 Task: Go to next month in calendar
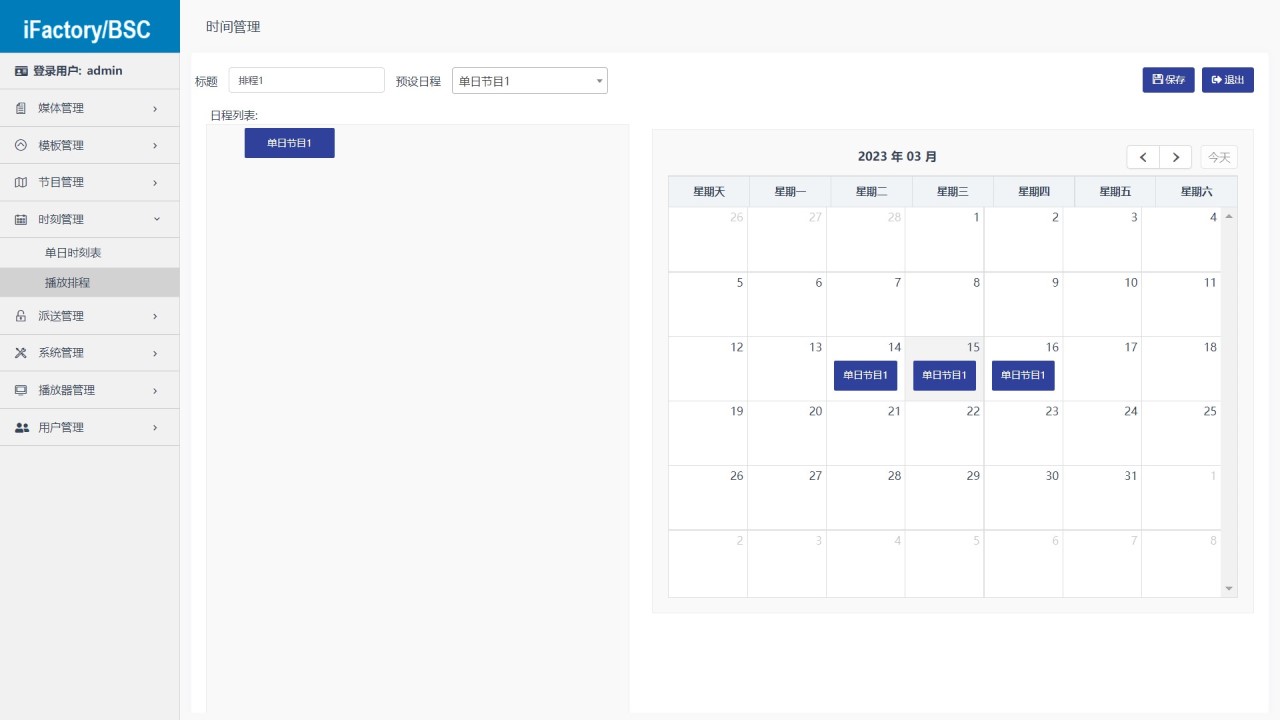pyautogui.click(x=1175, y=157)
